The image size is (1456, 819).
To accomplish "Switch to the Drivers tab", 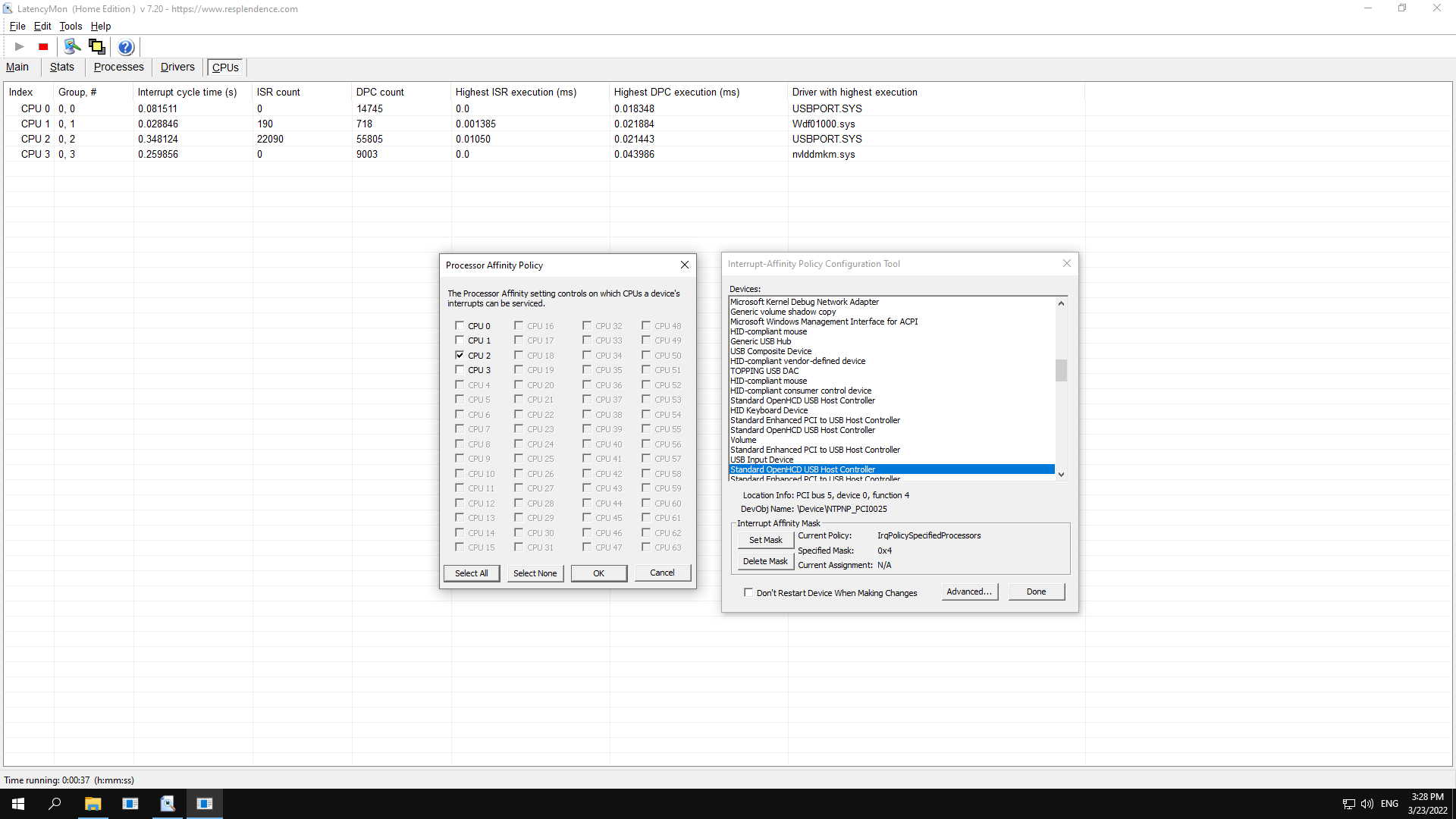I will tap(177, 67).
